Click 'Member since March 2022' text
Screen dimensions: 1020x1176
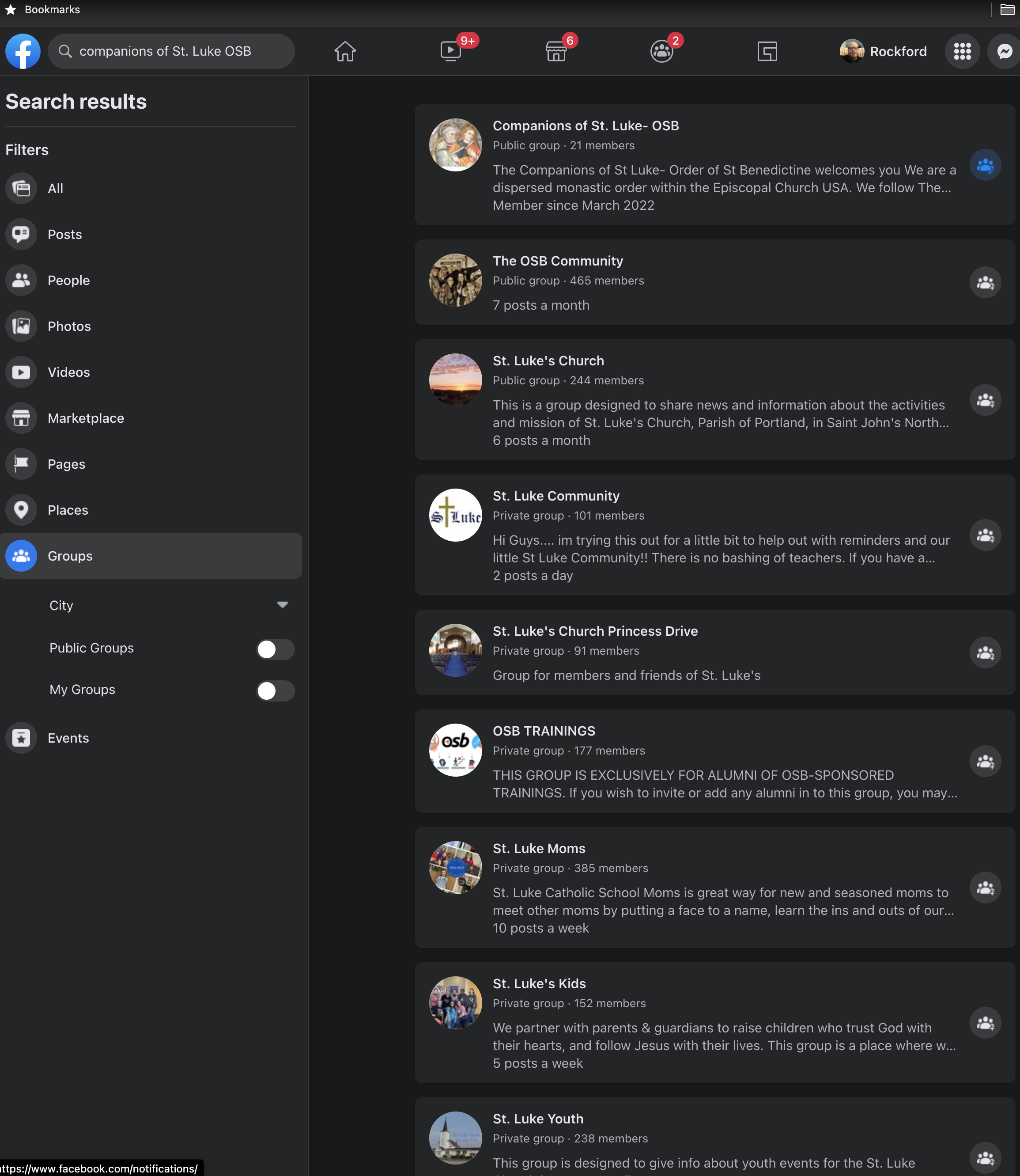tap(573, 205)
